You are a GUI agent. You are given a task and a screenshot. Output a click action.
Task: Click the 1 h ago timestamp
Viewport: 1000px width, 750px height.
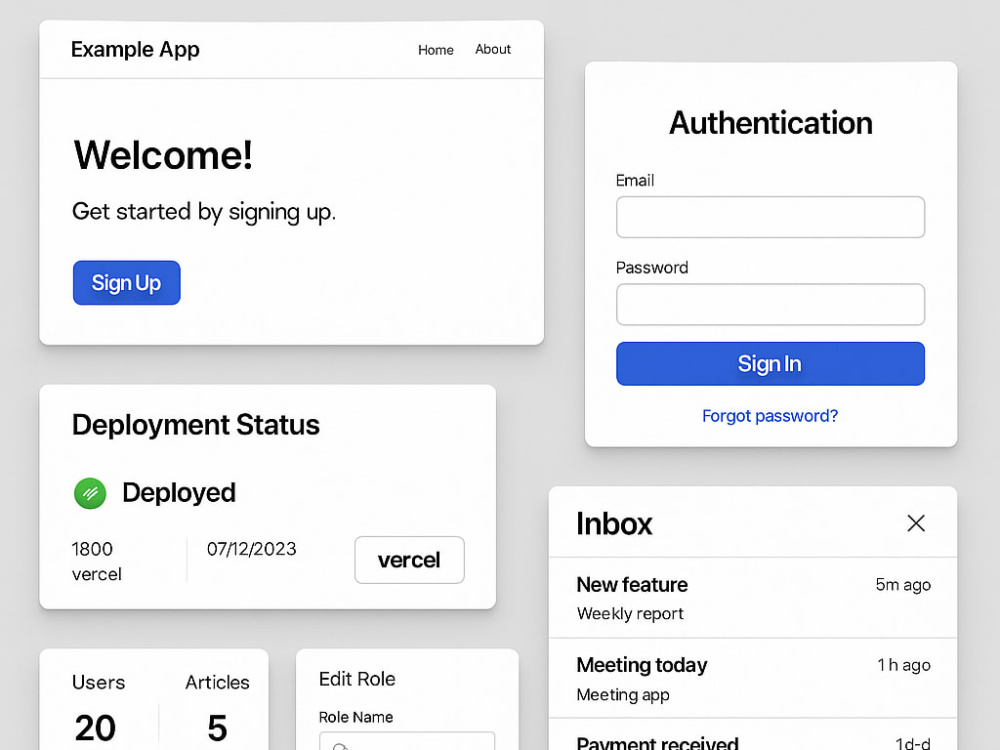(x=904, y=665)
